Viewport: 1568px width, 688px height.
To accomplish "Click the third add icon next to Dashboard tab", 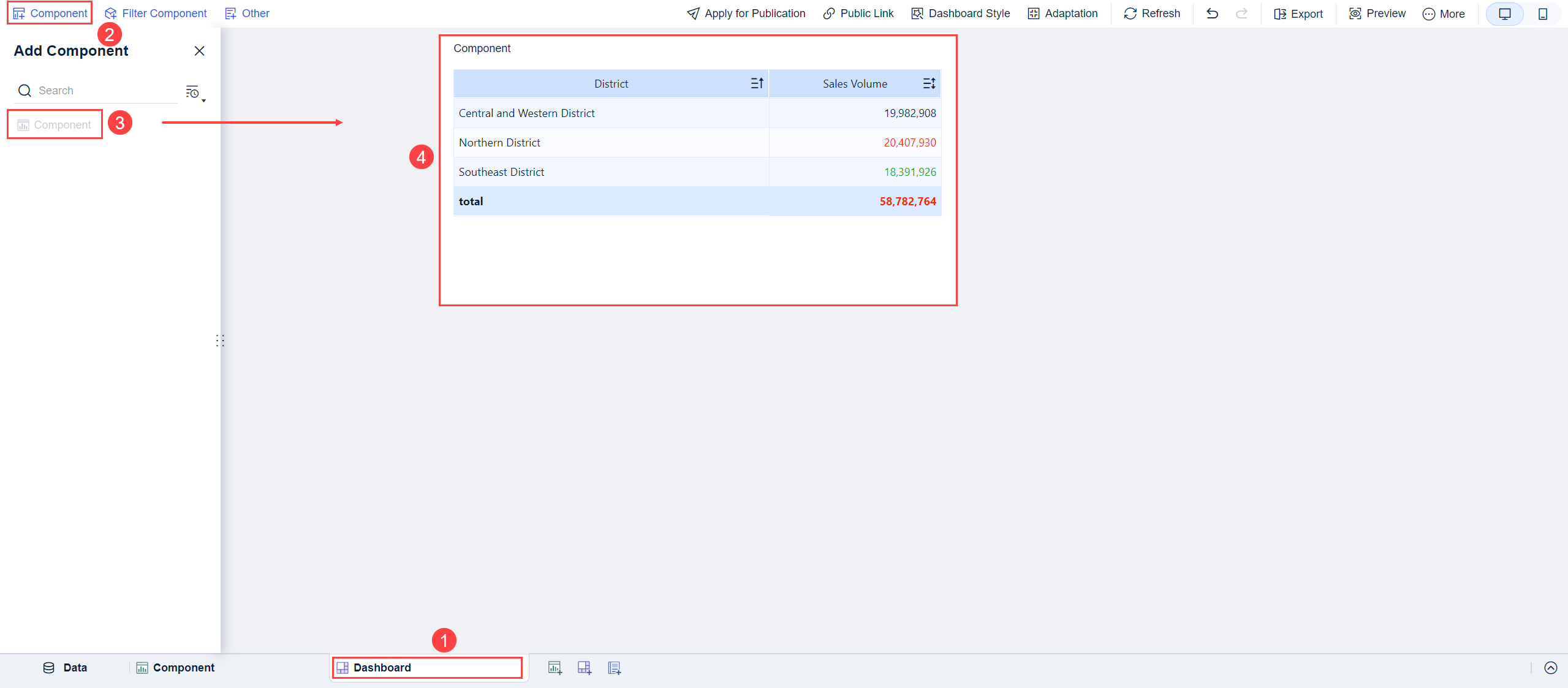I will pyautogui.click(x=614, y=668).
